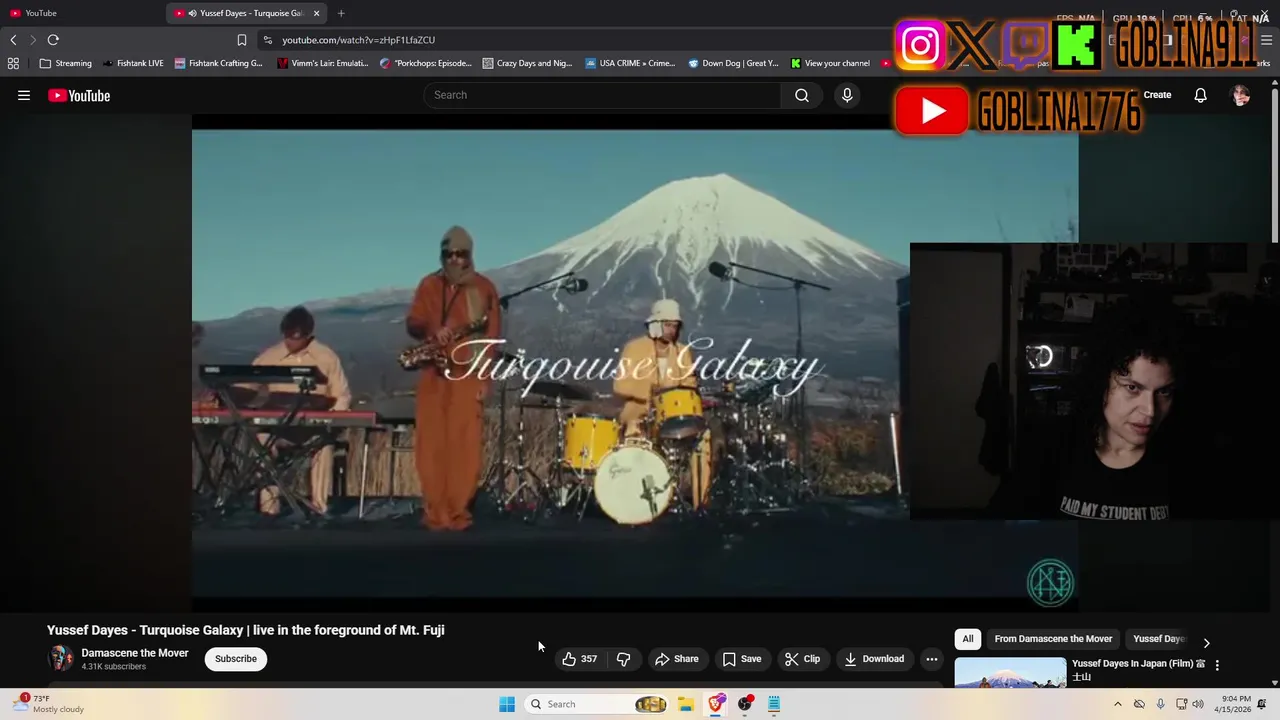Open the Down Dog bookmark

click(x=733, y=63)
